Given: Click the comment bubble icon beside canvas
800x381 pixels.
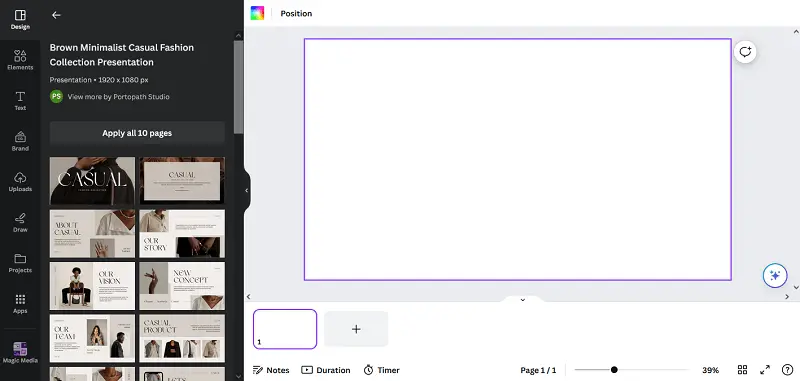Looking at the screenshot, I should [x=745, y=52].
